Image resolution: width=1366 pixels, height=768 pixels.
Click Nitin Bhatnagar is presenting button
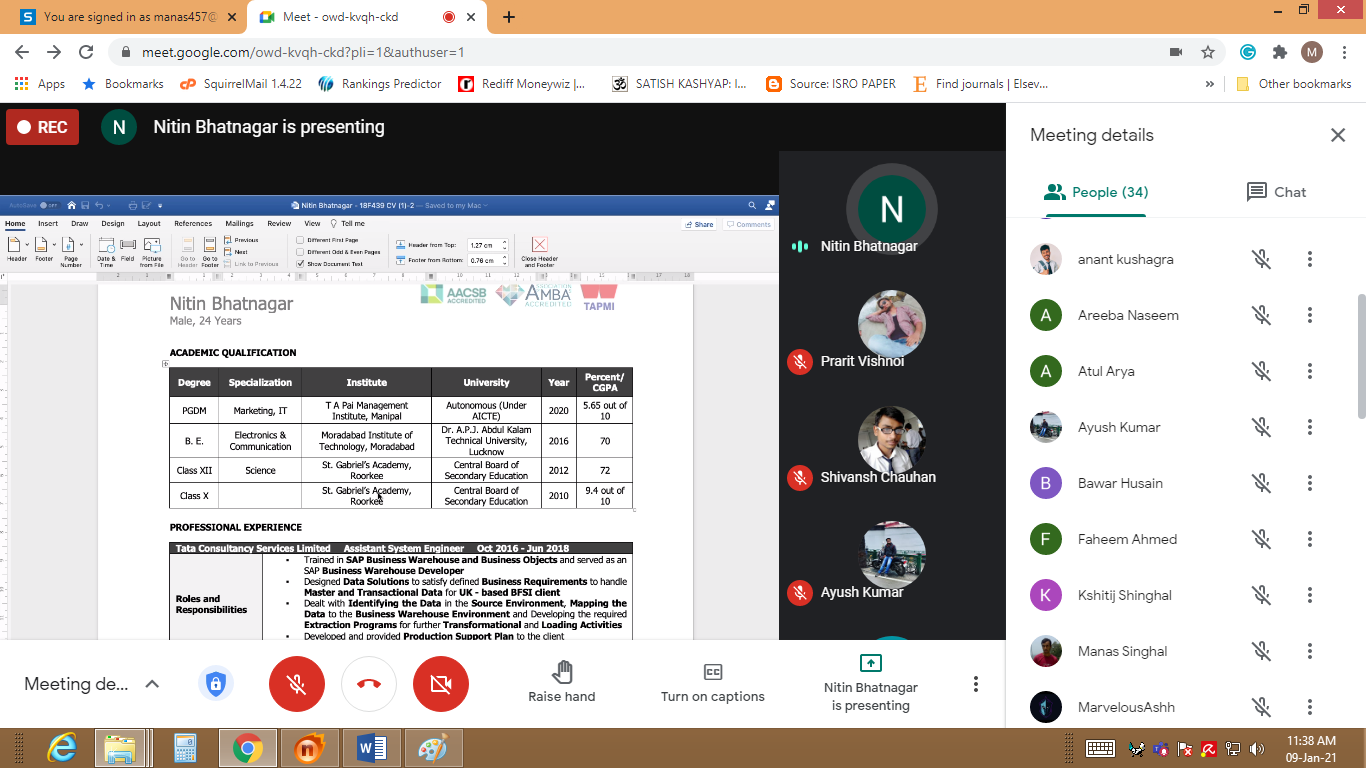point(870,684)
